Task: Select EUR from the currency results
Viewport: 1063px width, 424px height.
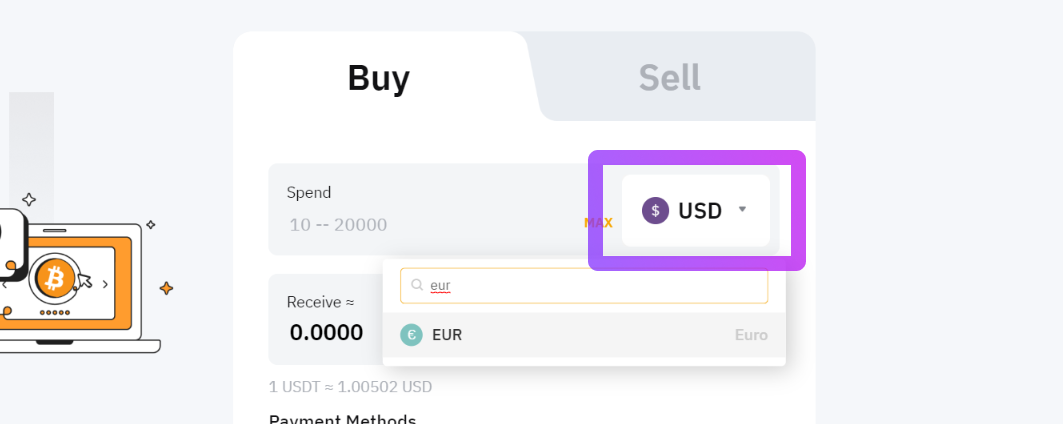Action: (x=584, y=334)
